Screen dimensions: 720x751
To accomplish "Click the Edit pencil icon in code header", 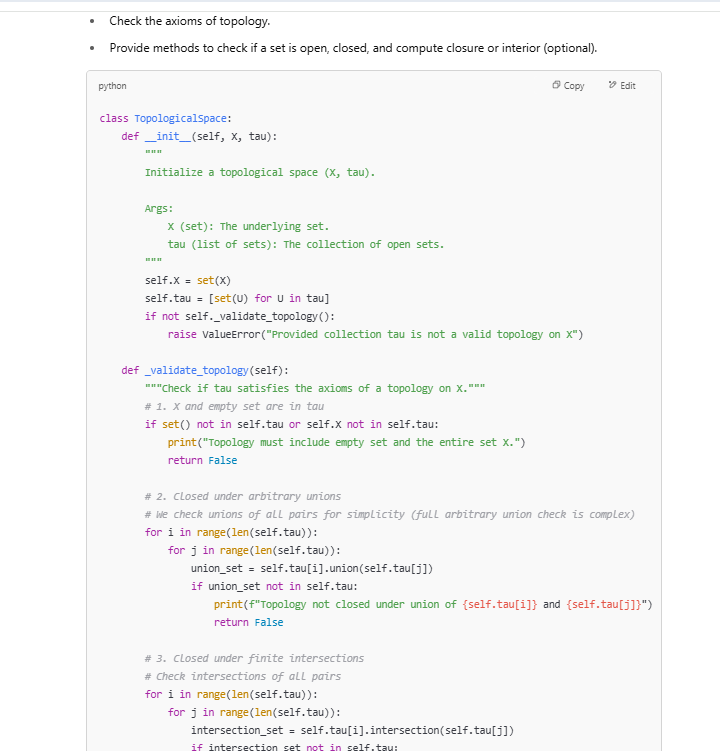I will (613, 86).
